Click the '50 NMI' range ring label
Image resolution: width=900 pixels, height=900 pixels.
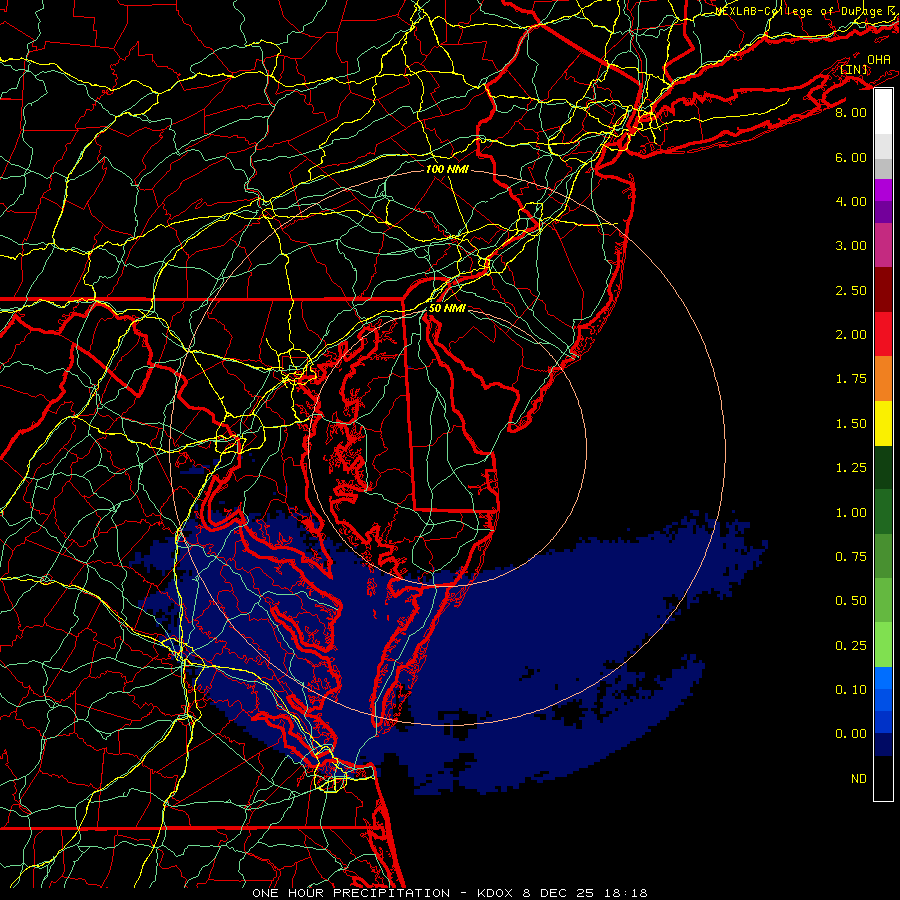[x=447, y=308]
